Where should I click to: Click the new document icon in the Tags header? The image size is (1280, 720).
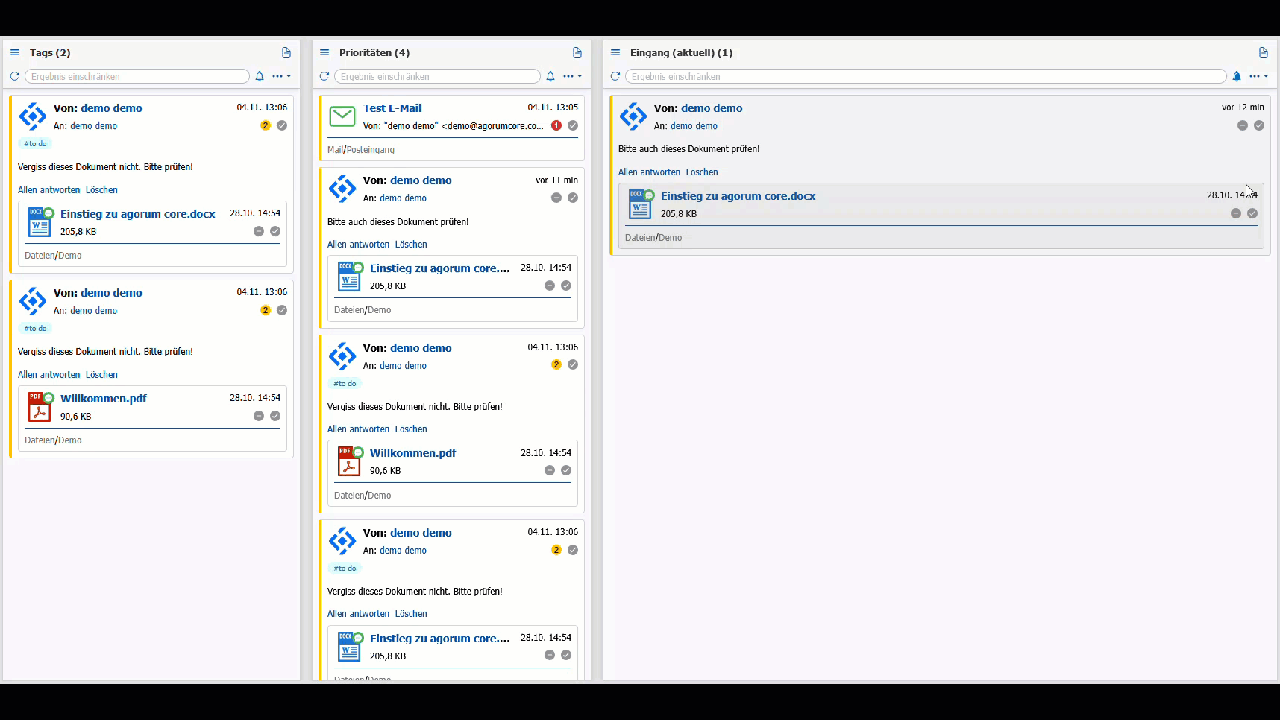[x=286, y=52]
